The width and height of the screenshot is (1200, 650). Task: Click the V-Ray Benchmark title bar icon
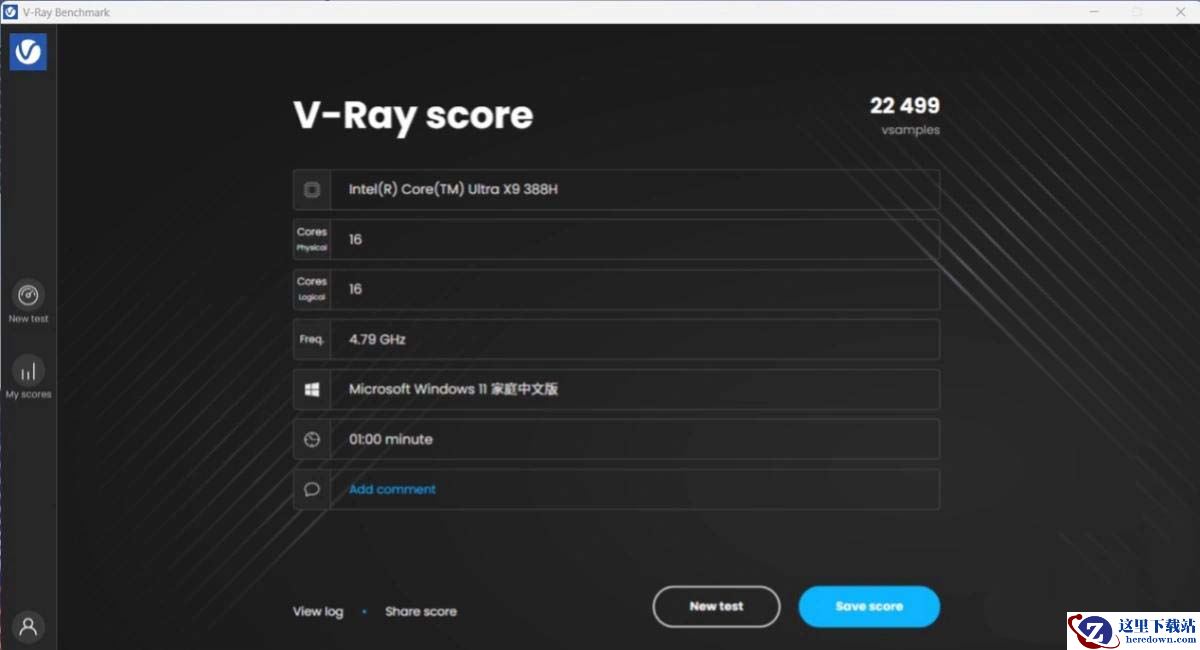tap(11, 12)
